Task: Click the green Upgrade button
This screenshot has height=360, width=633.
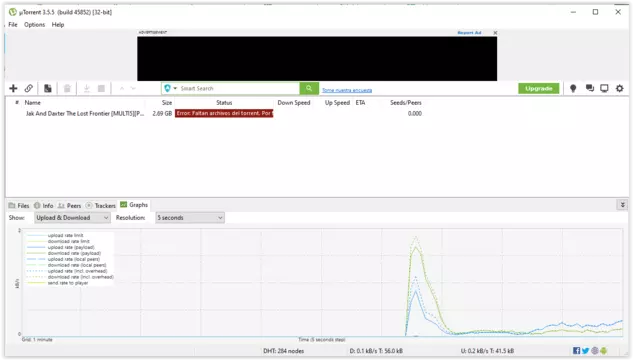Action: [x=539, y=88]
